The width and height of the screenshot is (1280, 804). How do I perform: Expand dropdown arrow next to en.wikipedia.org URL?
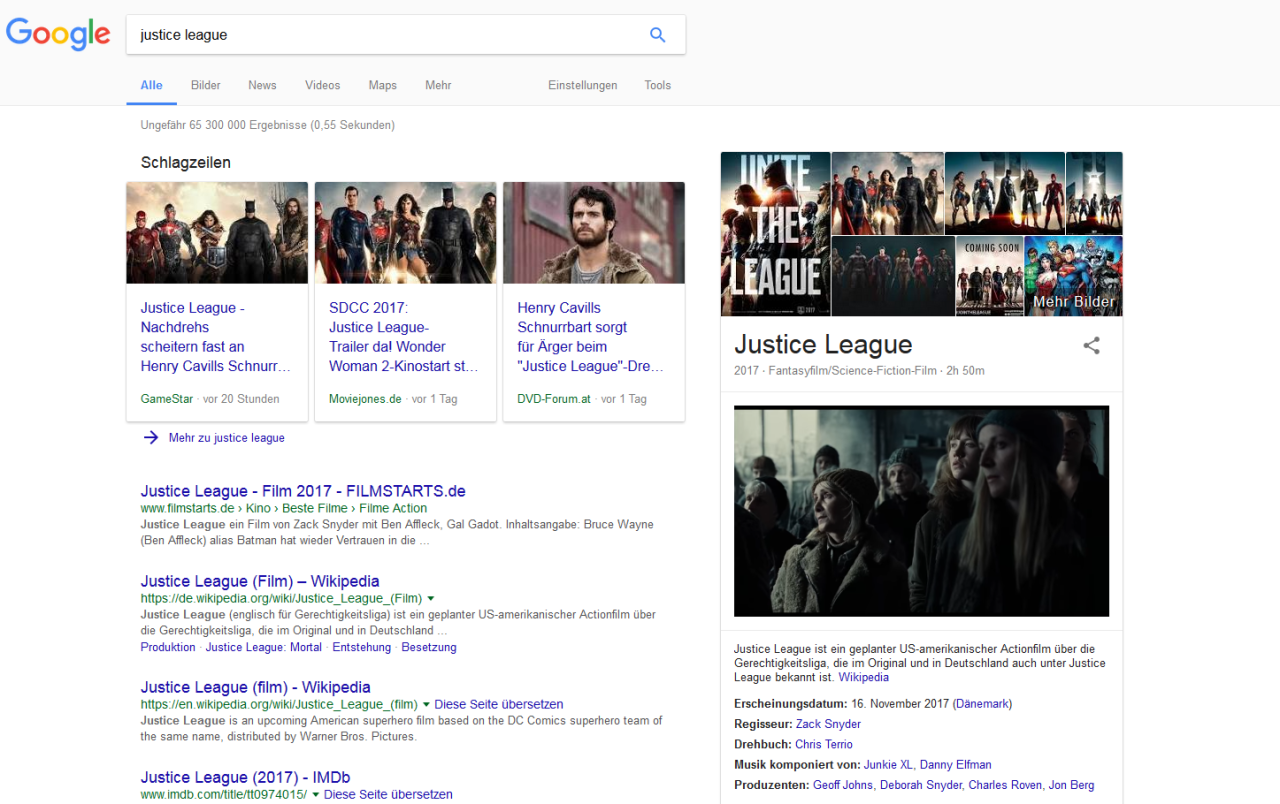point(426,704)
